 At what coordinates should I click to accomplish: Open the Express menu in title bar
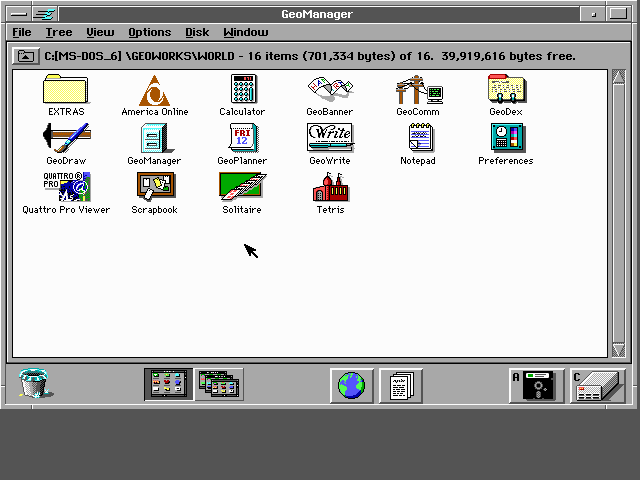(x=45, y=14)
